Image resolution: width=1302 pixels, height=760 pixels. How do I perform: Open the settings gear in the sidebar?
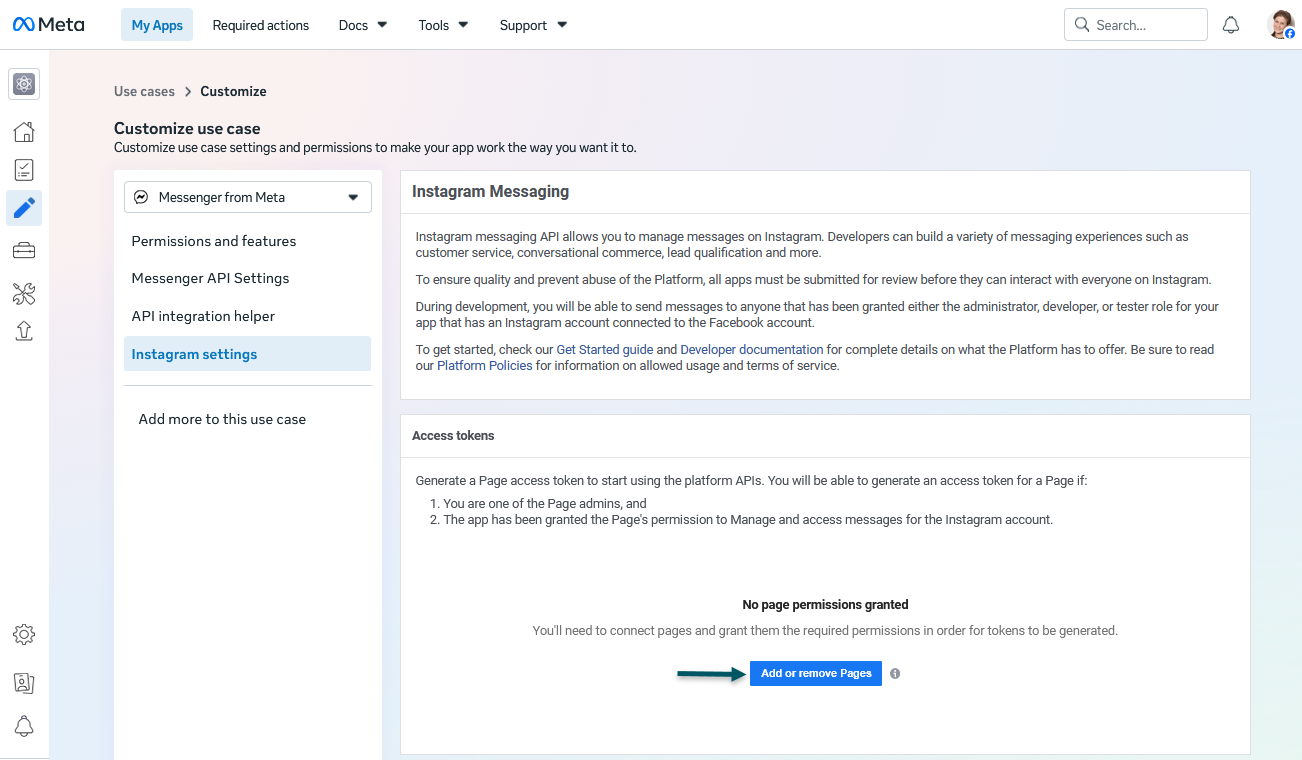(x=24, y=634)
